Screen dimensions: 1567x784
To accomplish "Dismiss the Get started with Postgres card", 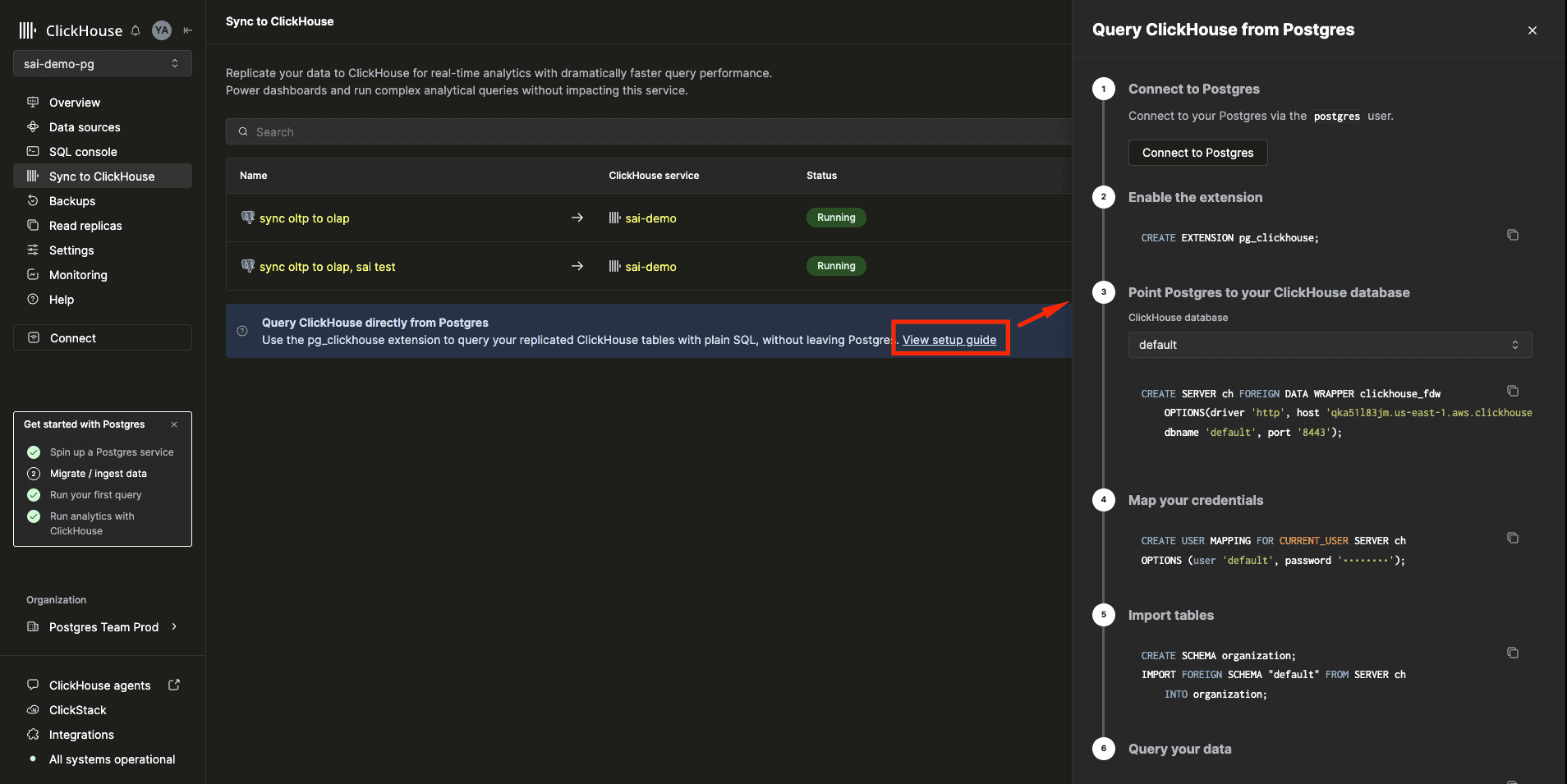I will [174, 424].
